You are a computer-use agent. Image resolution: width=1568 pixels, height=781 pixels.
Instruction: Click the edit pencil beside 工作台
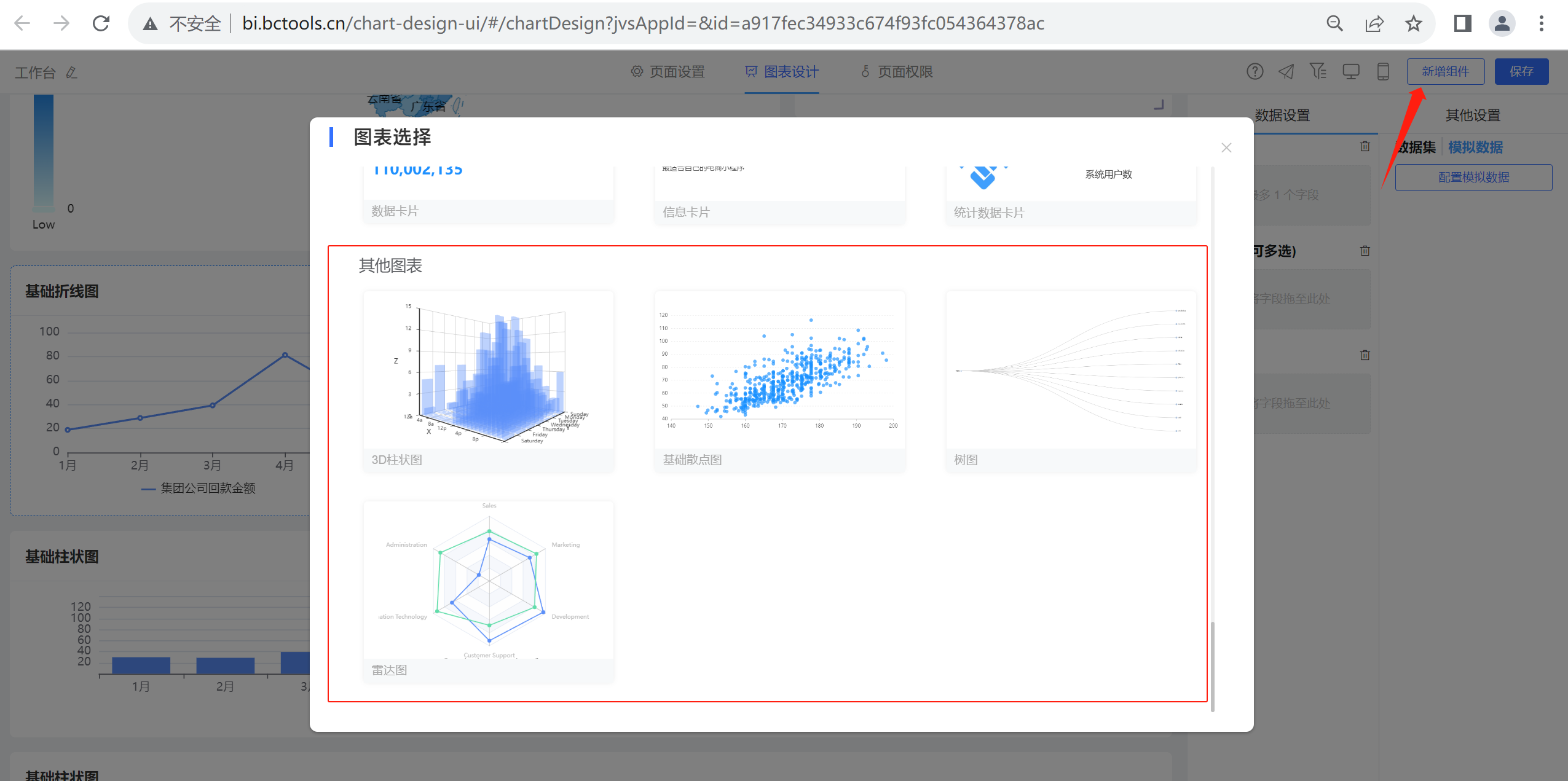(72, 73)
